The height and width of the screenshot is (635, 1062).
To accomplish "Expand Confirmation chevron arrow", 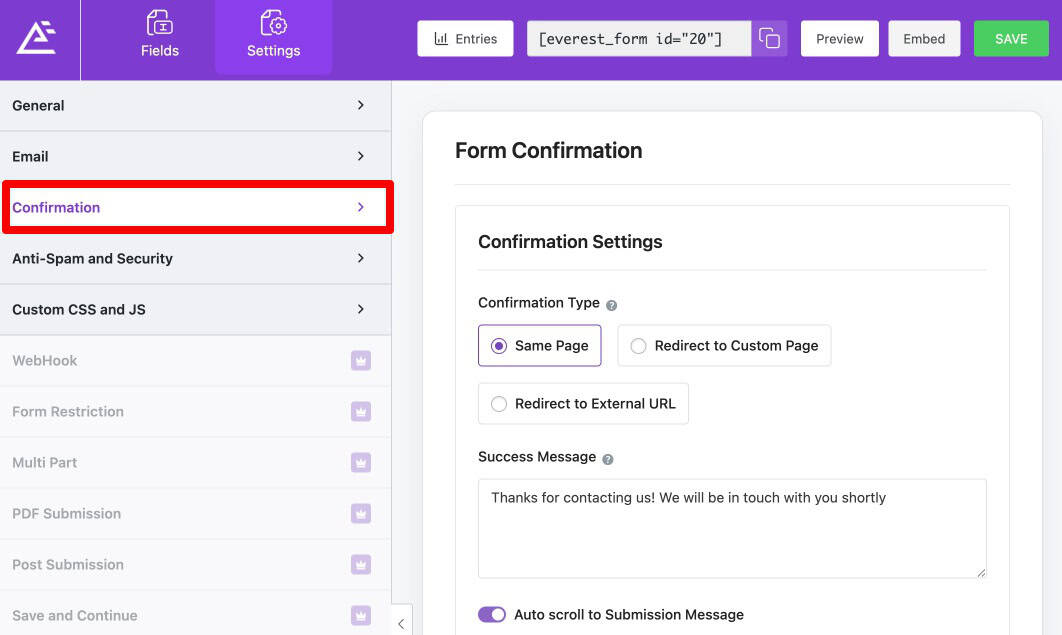I will 361,207.
